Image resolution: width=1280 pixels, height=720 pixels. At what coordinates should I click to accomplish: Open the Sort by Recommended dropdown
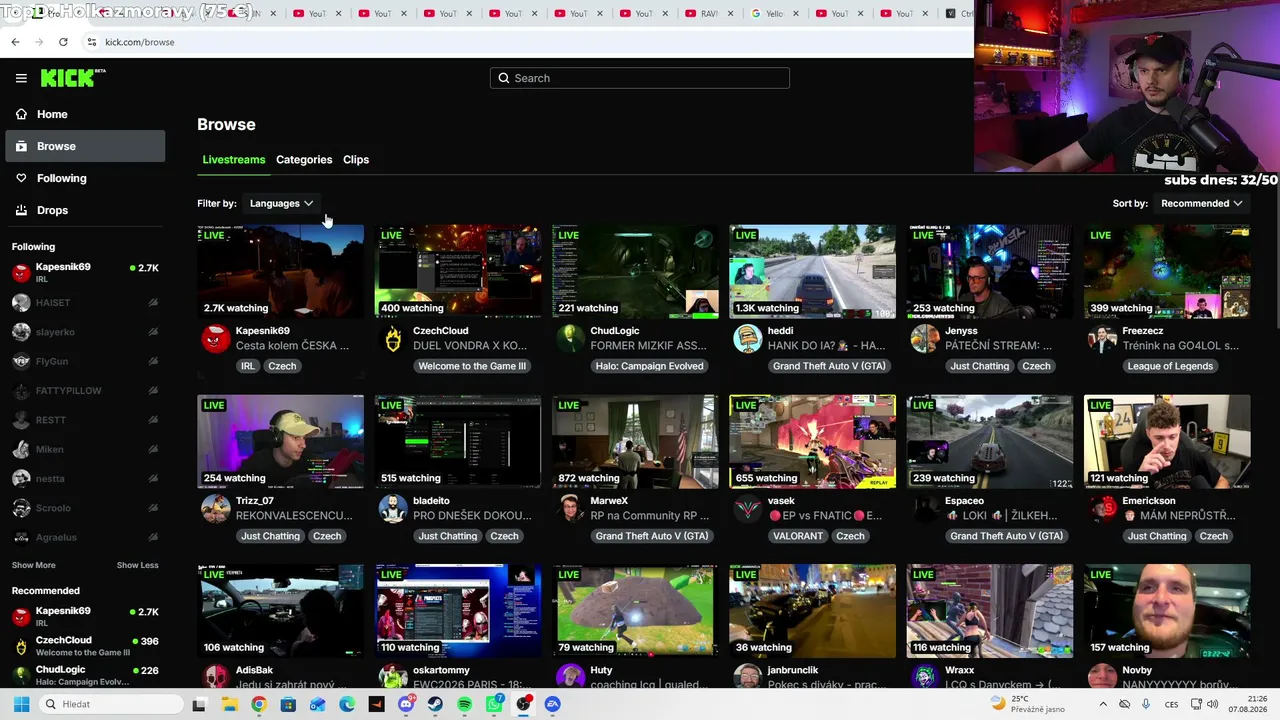point(1201,203)
